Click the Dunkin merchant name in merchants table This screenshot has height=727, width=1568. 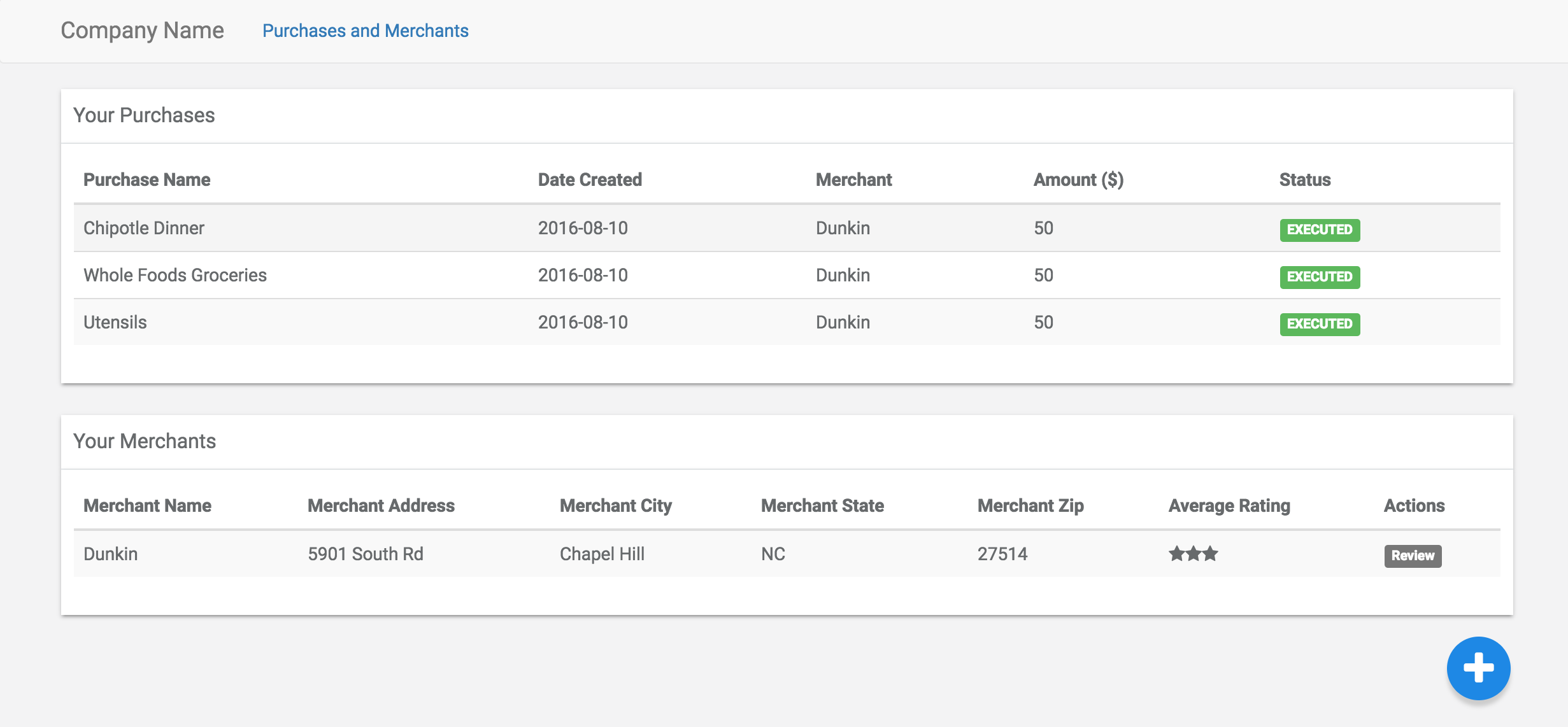click(x=111, y=554)
